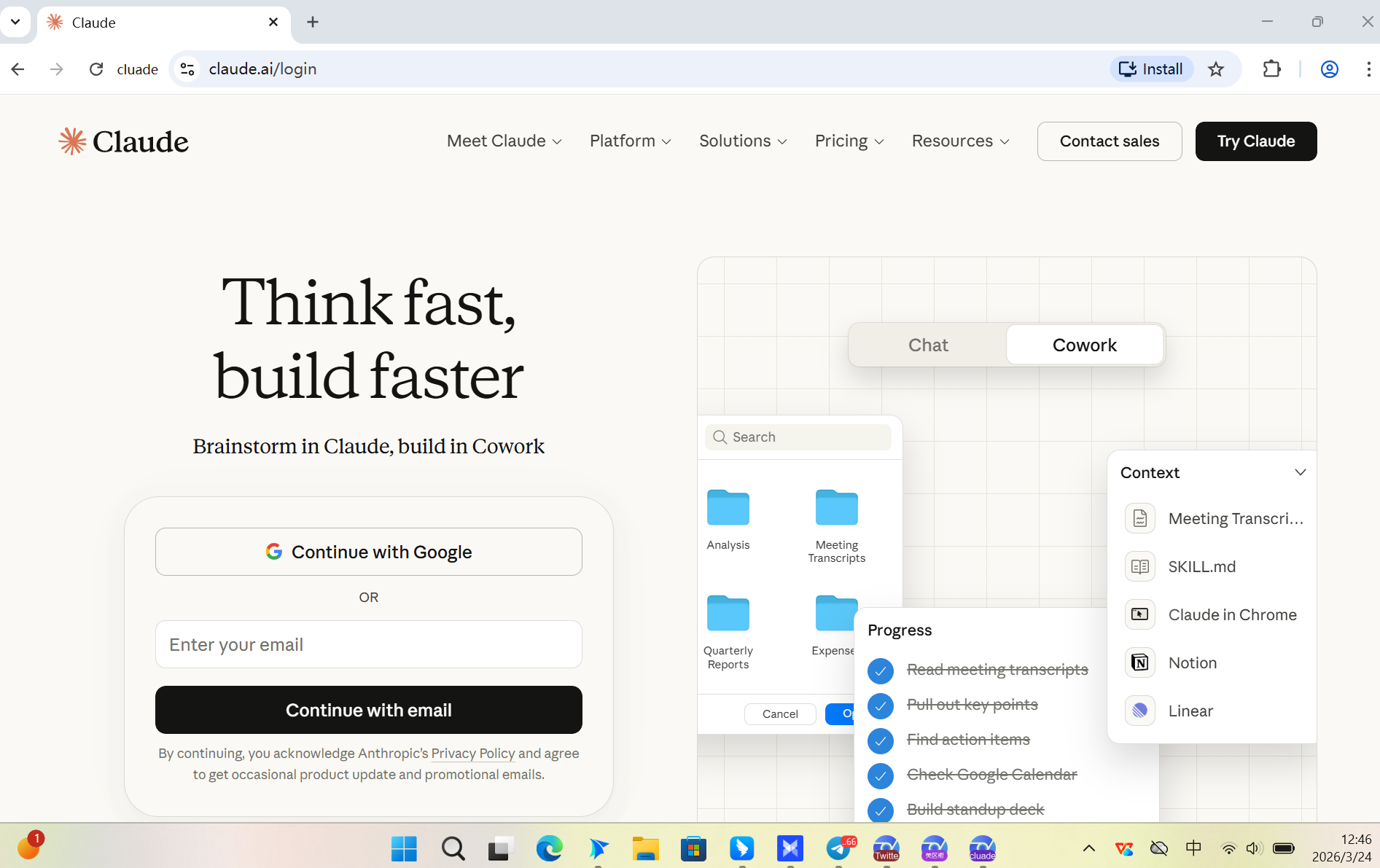
Task: Select the Cowork tab
Action: (1084, 345)
